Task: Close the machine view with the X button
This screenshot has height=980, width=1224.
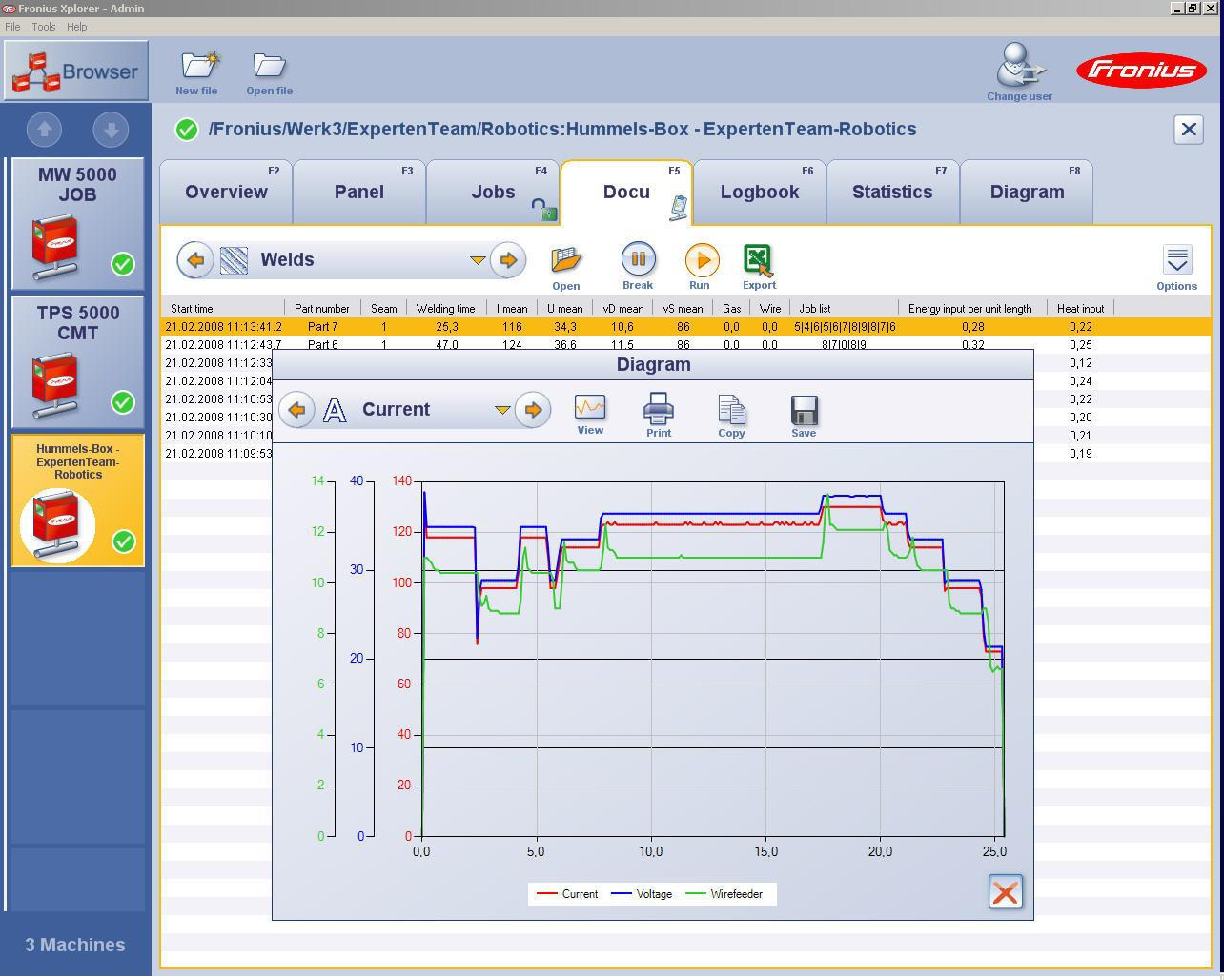Action: click(1189, 129)
